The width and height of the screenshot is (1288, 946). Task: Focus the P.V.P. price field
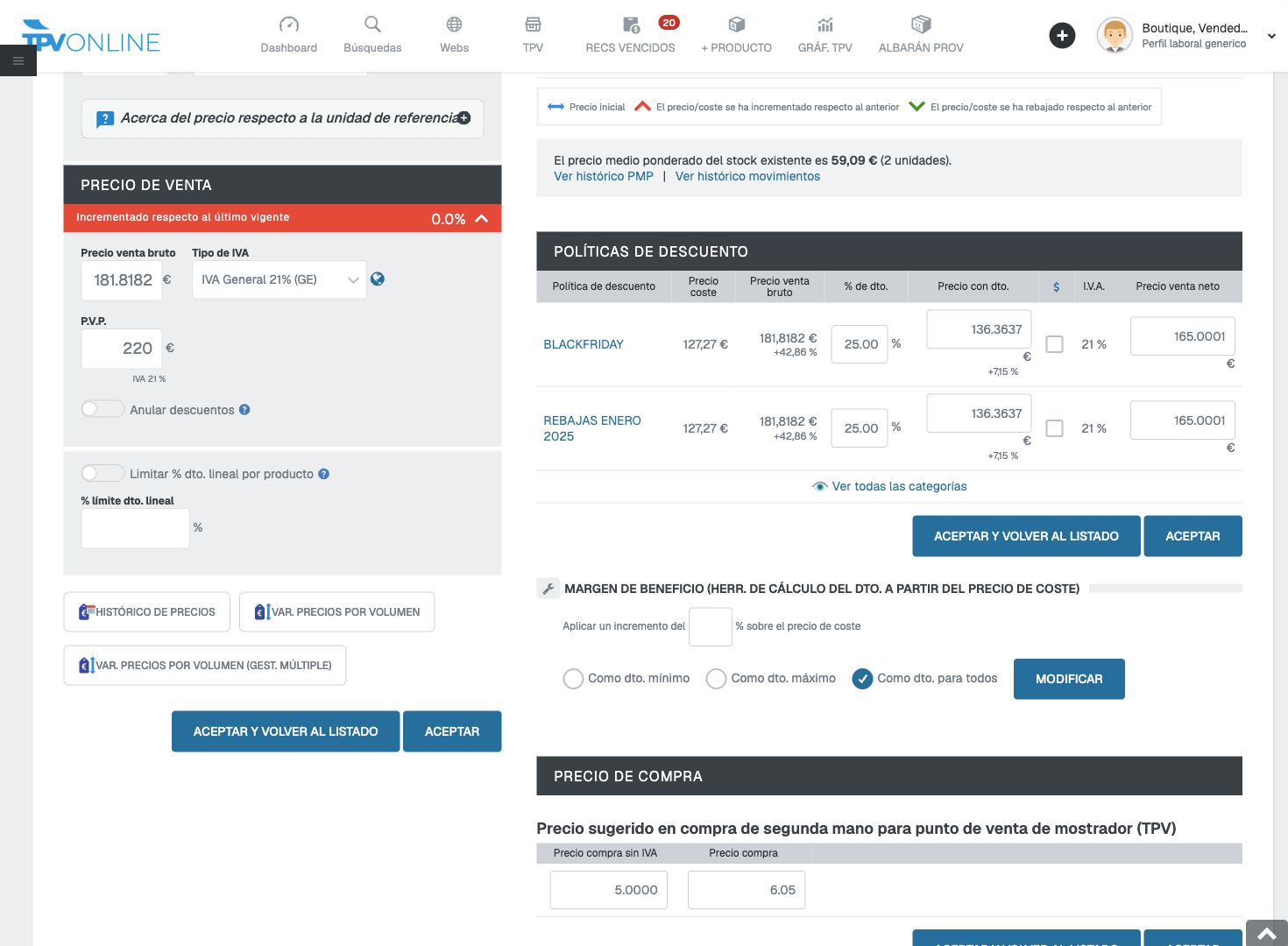tap(122, 349)
